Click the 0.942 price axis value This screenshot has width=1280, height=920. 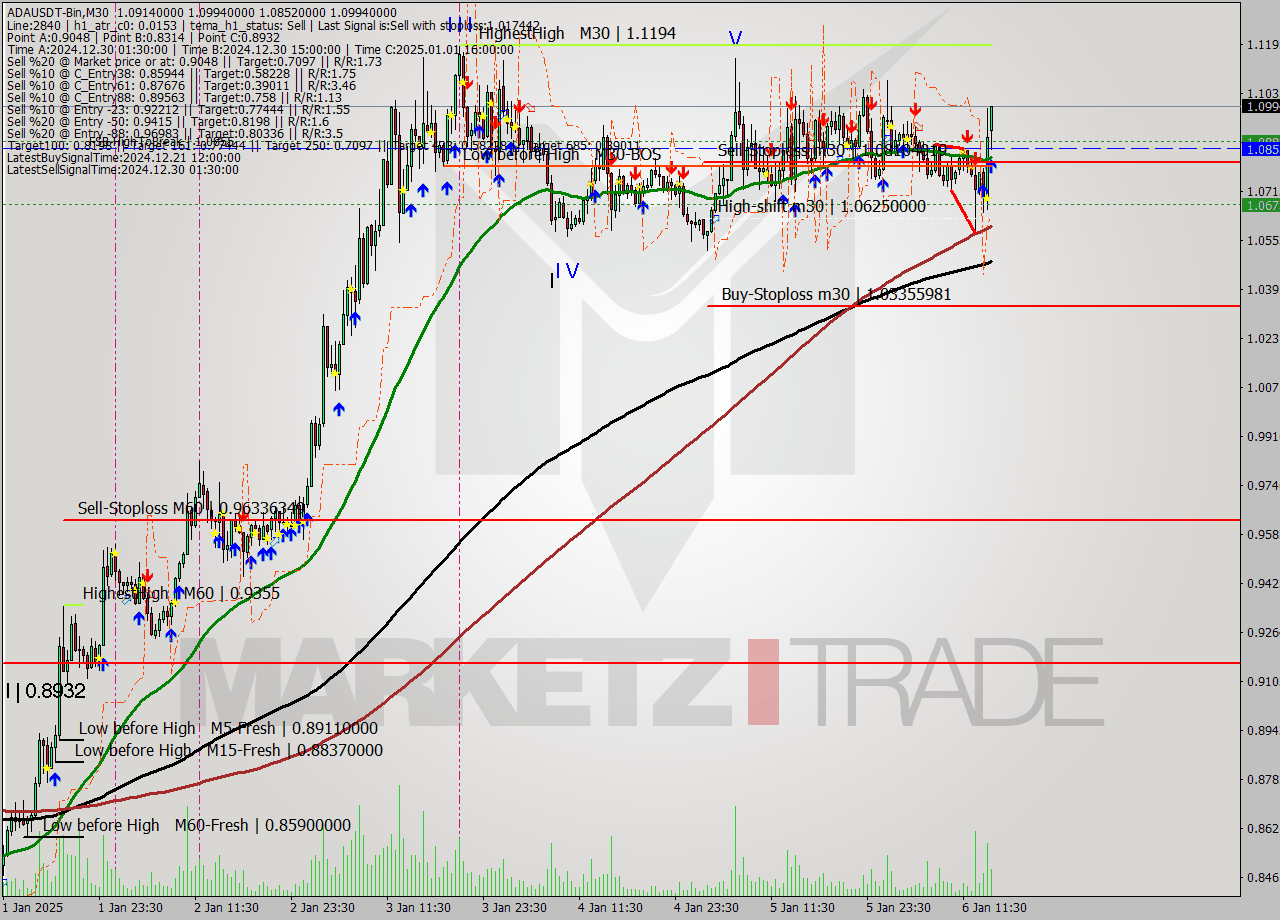[1263, 583]
